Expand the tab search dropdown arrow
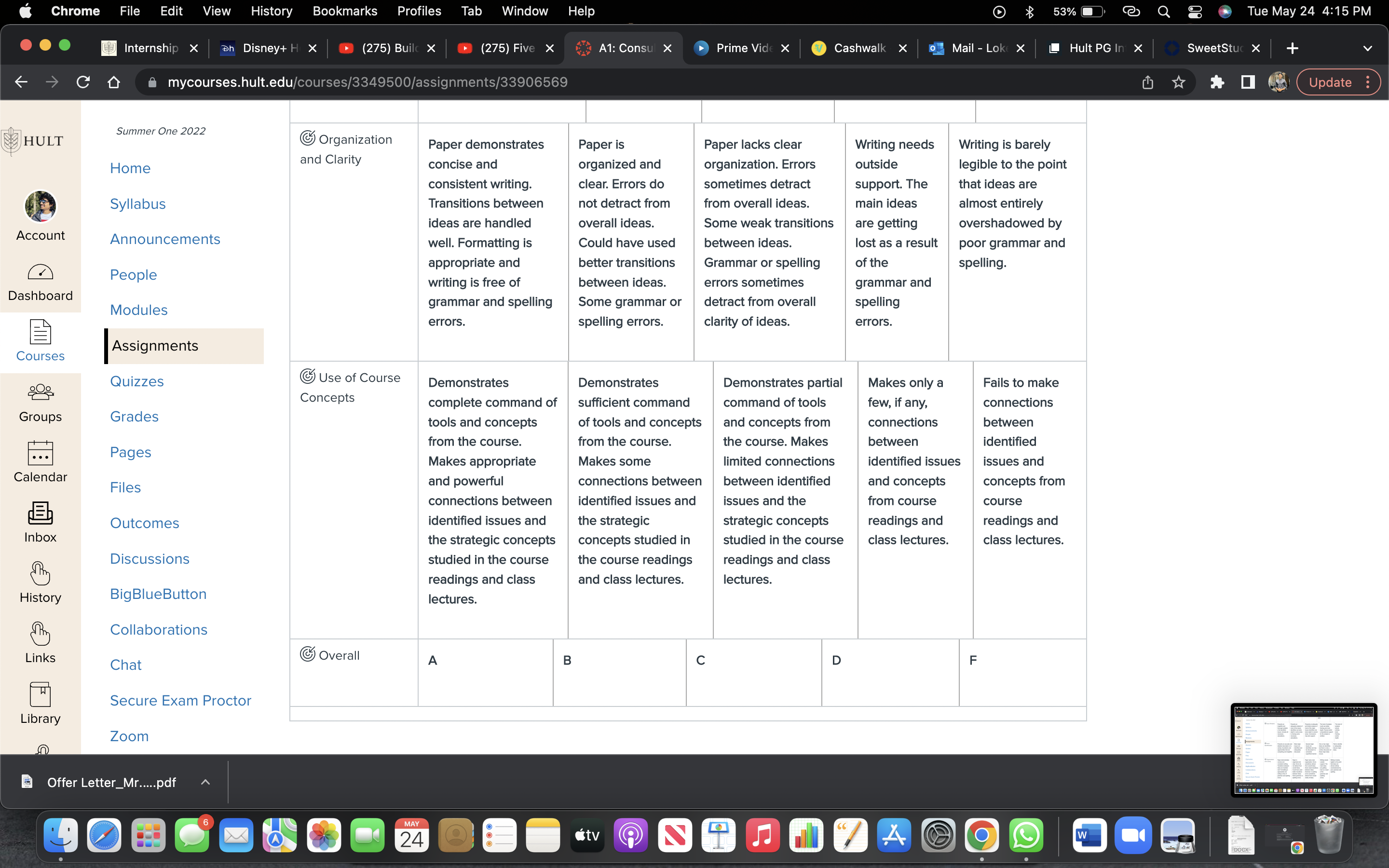 pos(1367,48)
